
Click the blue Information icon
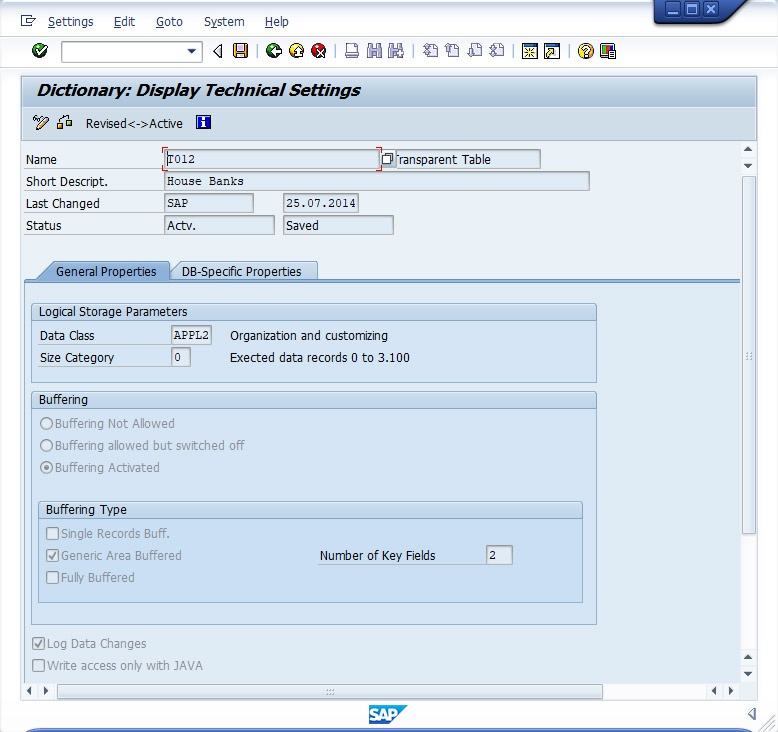point(203,122)
